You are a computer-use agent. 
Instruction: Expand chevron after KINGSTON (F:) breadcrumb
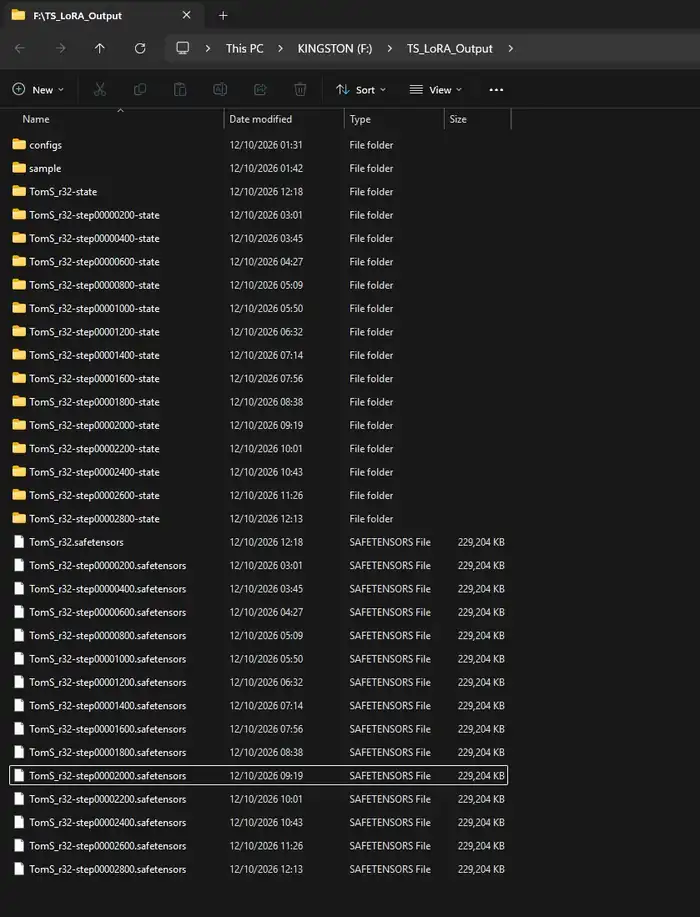(389, 49)
